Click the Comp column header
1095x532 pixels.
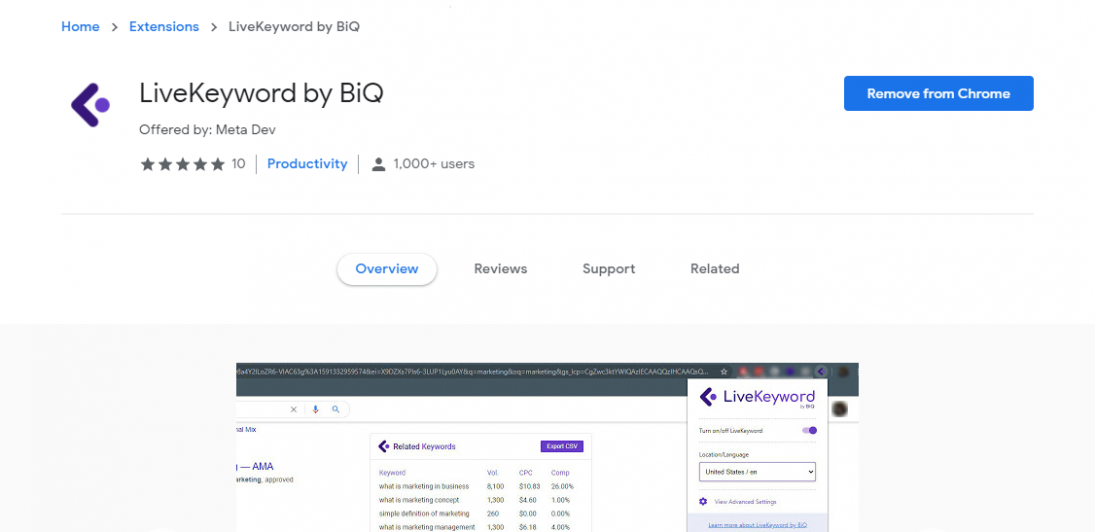(x=560, y=473)
